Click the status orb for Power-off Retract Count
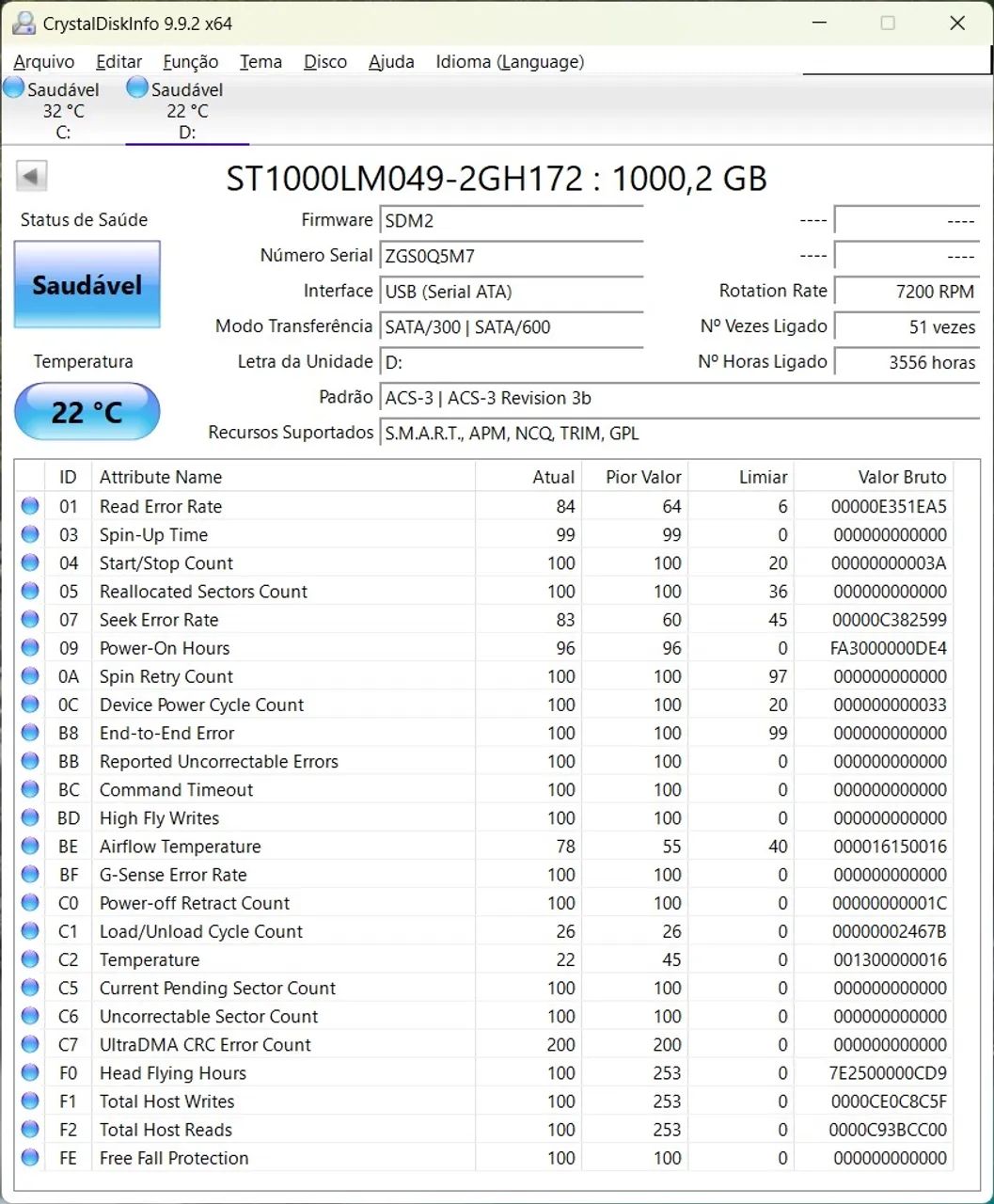 click(x=30, y=902)
